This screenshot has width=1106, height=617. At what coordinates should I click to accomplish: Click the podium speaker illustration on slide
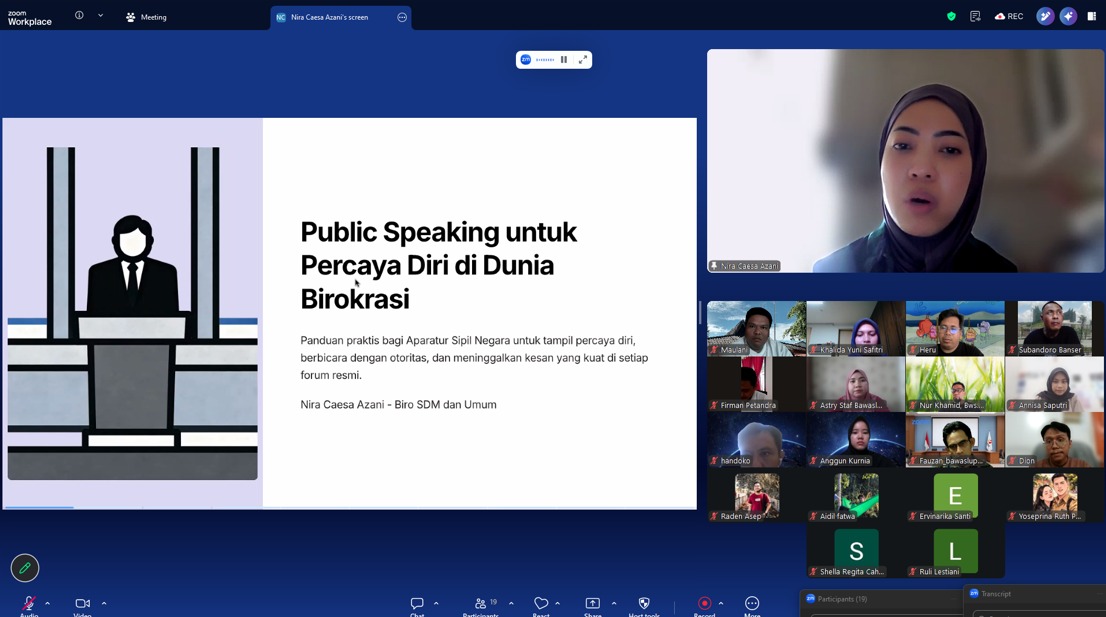point(133,313)
